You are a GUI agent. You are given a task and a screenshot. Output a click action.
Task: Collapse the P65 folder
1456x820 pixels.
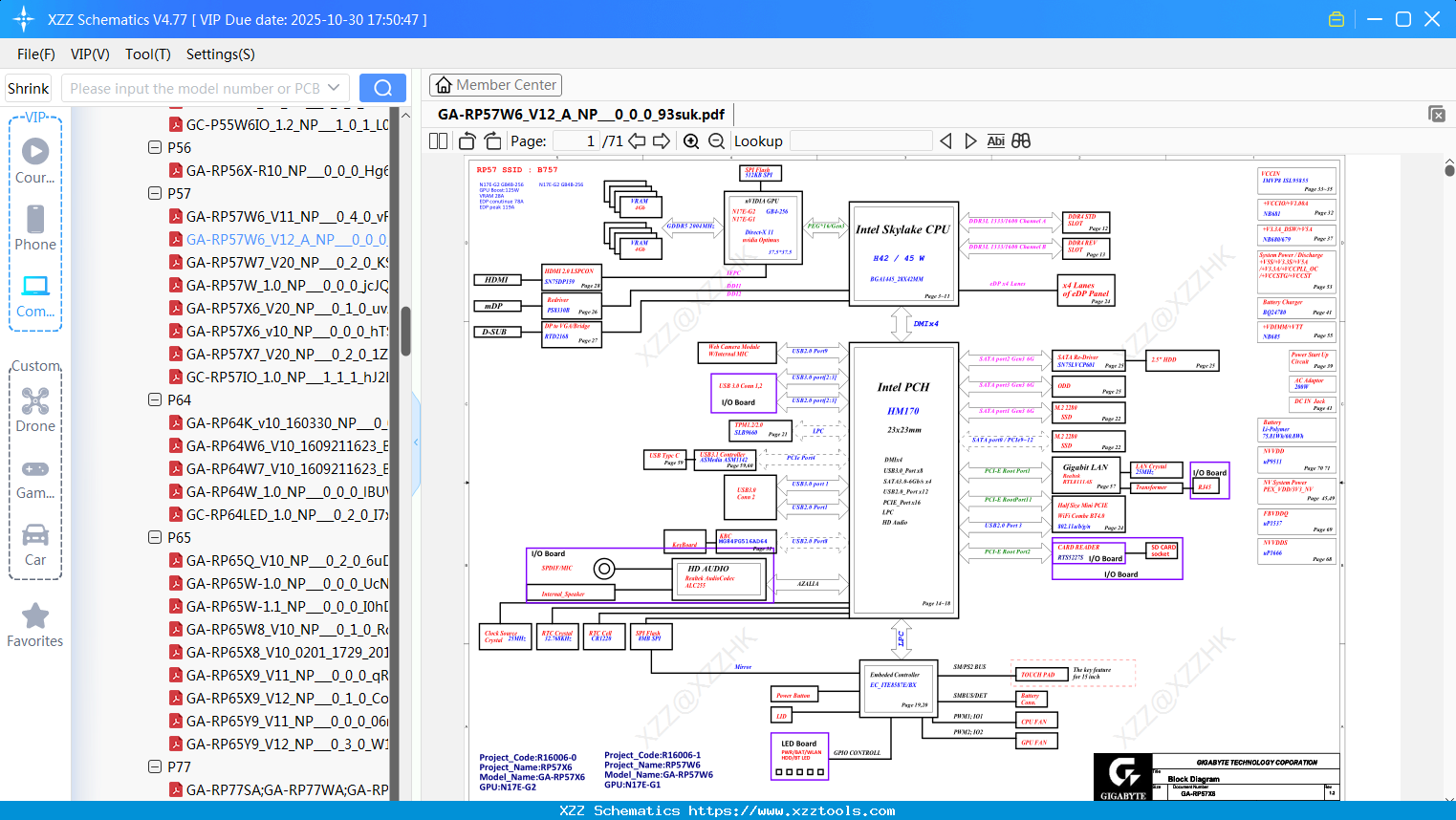pos(155,538)
